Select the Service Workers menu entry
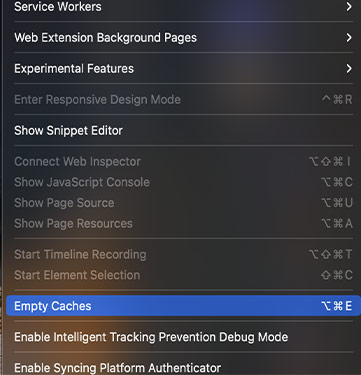This screenshot has height=375, width=361. coord(183,7)
